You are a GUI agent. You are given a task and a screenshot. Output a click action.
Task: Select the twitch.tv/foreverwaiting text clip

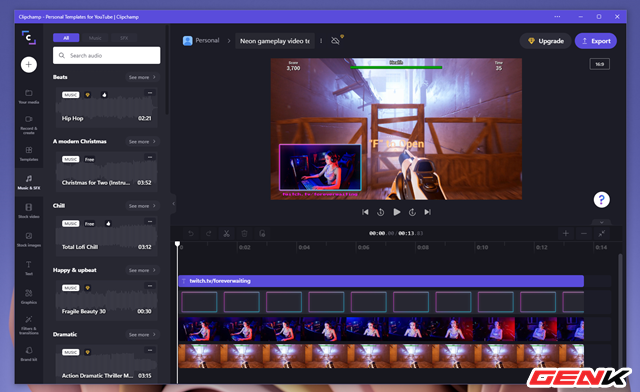click(381, 281)
